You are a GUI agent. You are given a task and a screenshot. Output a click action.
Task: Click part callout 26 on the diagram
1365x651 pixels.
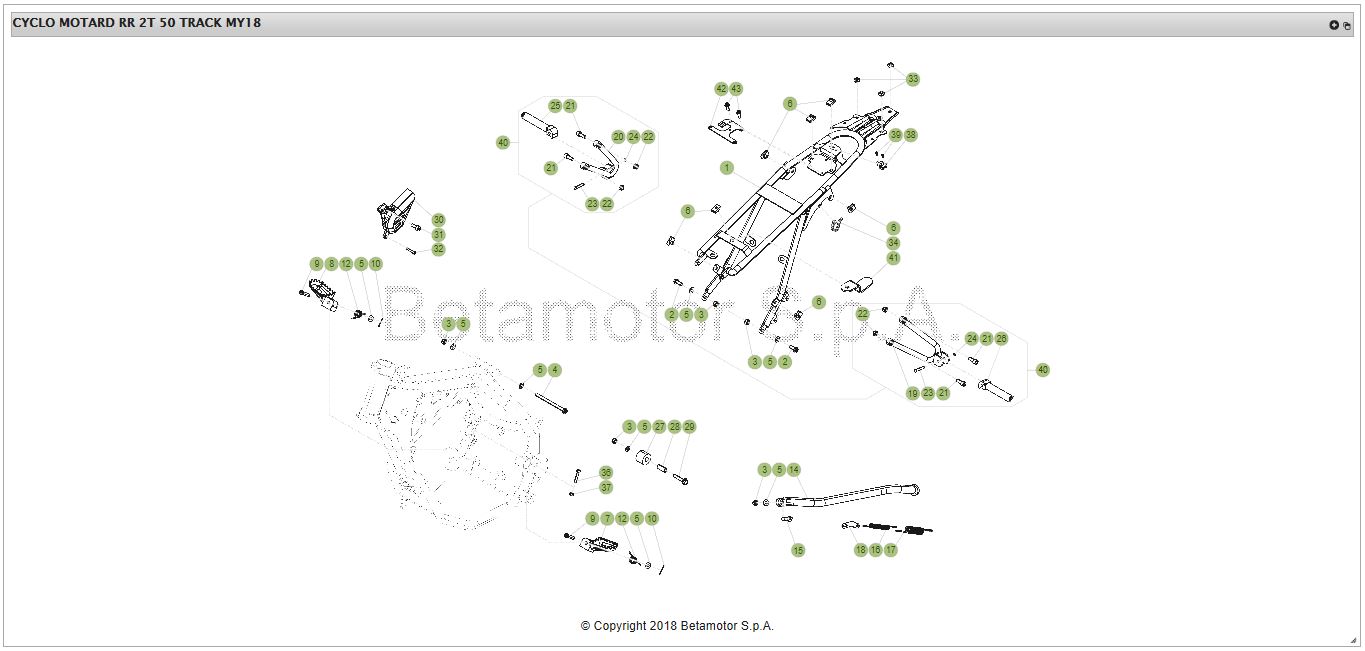click(1001, 339)
